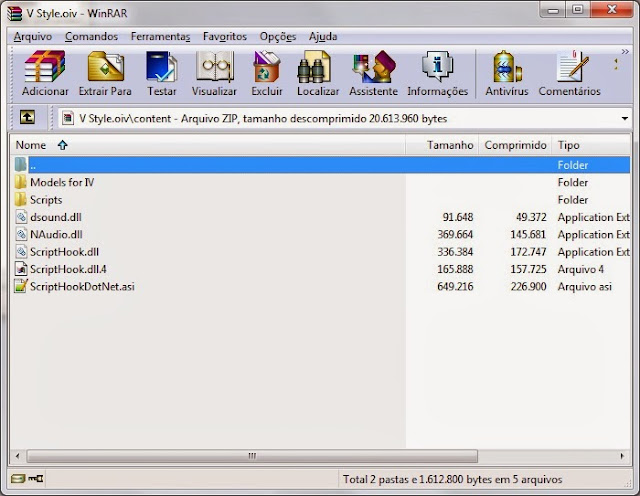Click the NAudio.dll file icon
The image size is (640, 496).
[21, 234]
